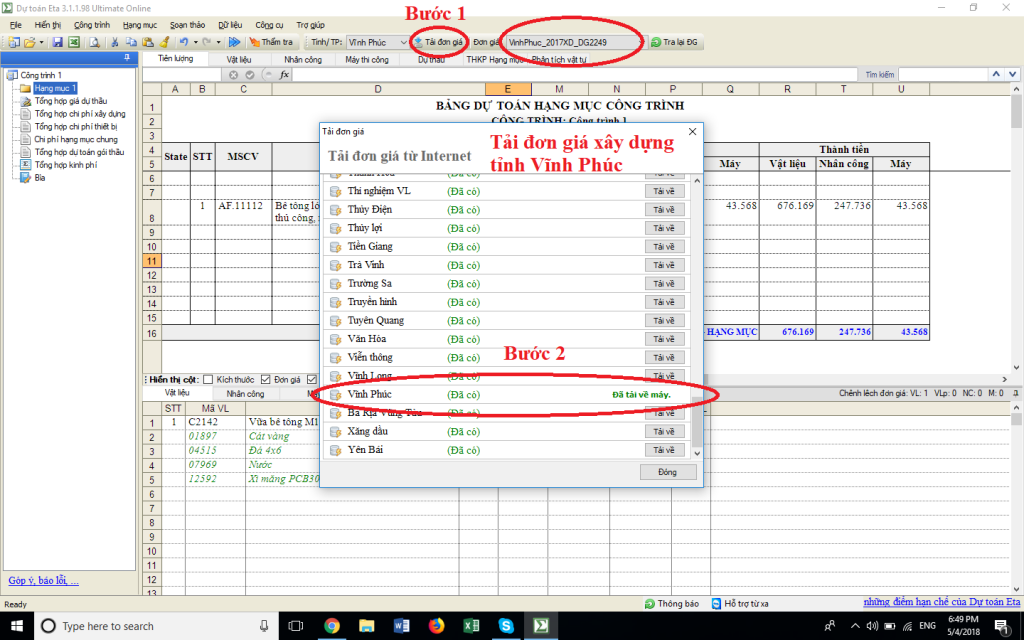Click the Undo arrow icon

[x=183, y=43]
